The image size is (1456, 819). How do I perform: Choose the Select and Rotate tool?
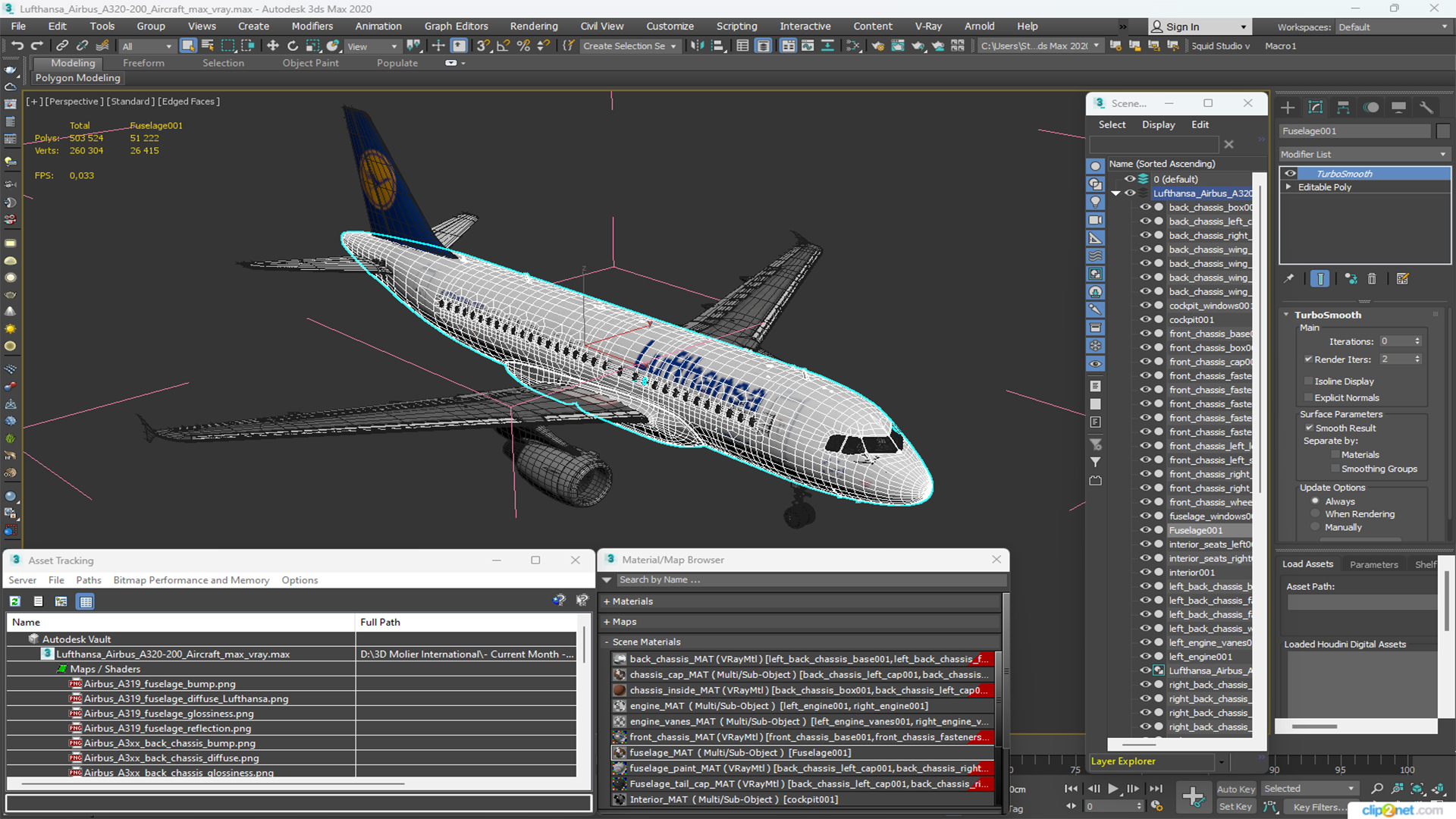point(293,46)
